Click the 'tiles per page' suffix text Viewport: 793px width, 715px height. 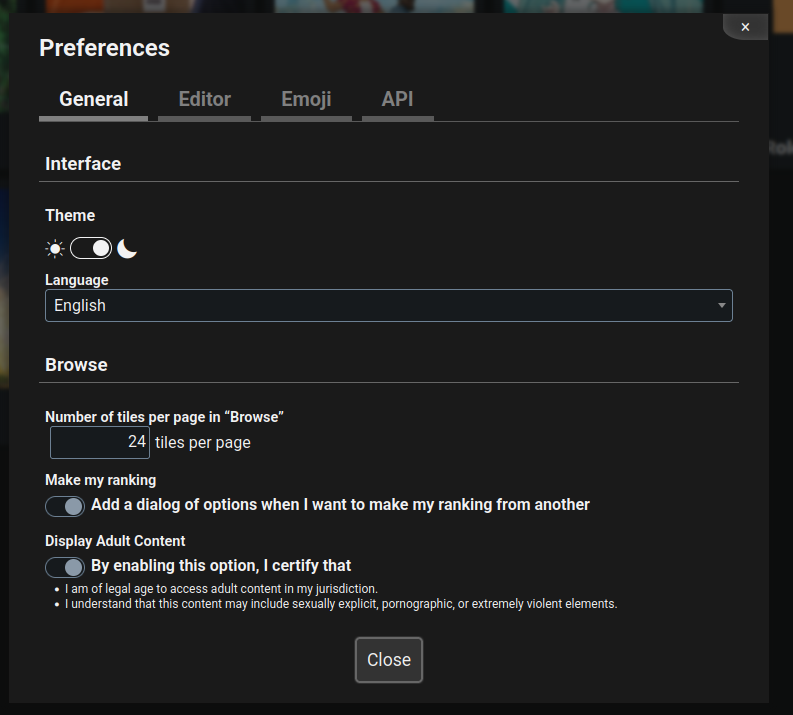203,442
